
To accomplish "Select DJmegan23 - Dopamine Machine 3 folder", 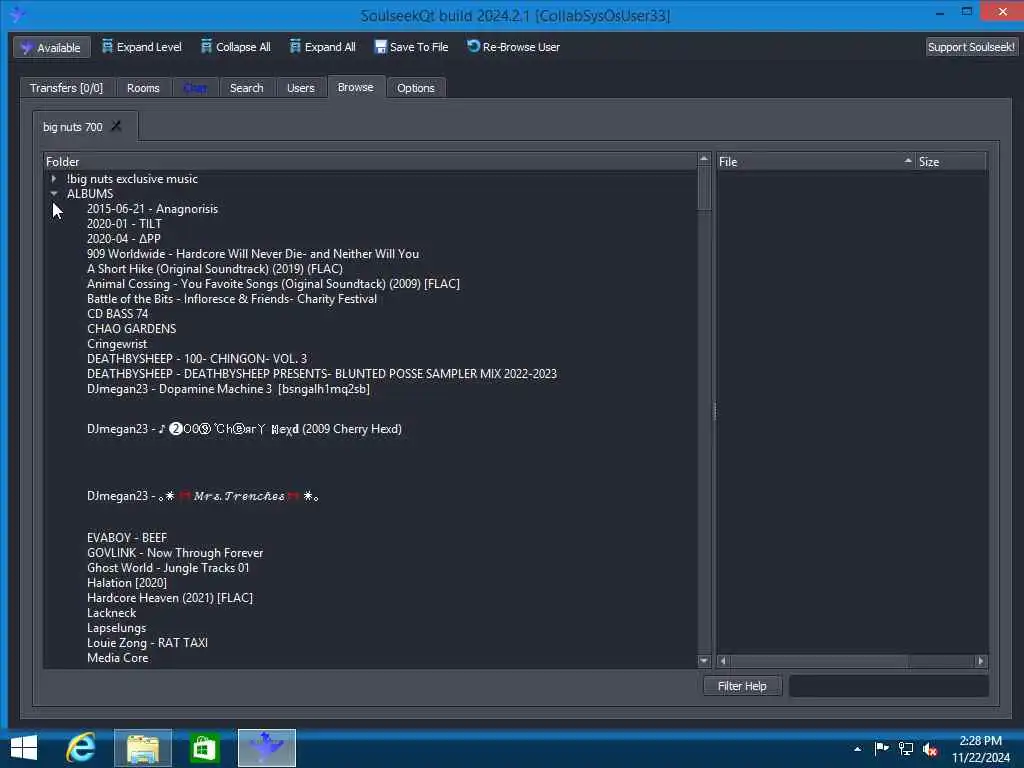I will pyautogui.click(x=228, y=389).
